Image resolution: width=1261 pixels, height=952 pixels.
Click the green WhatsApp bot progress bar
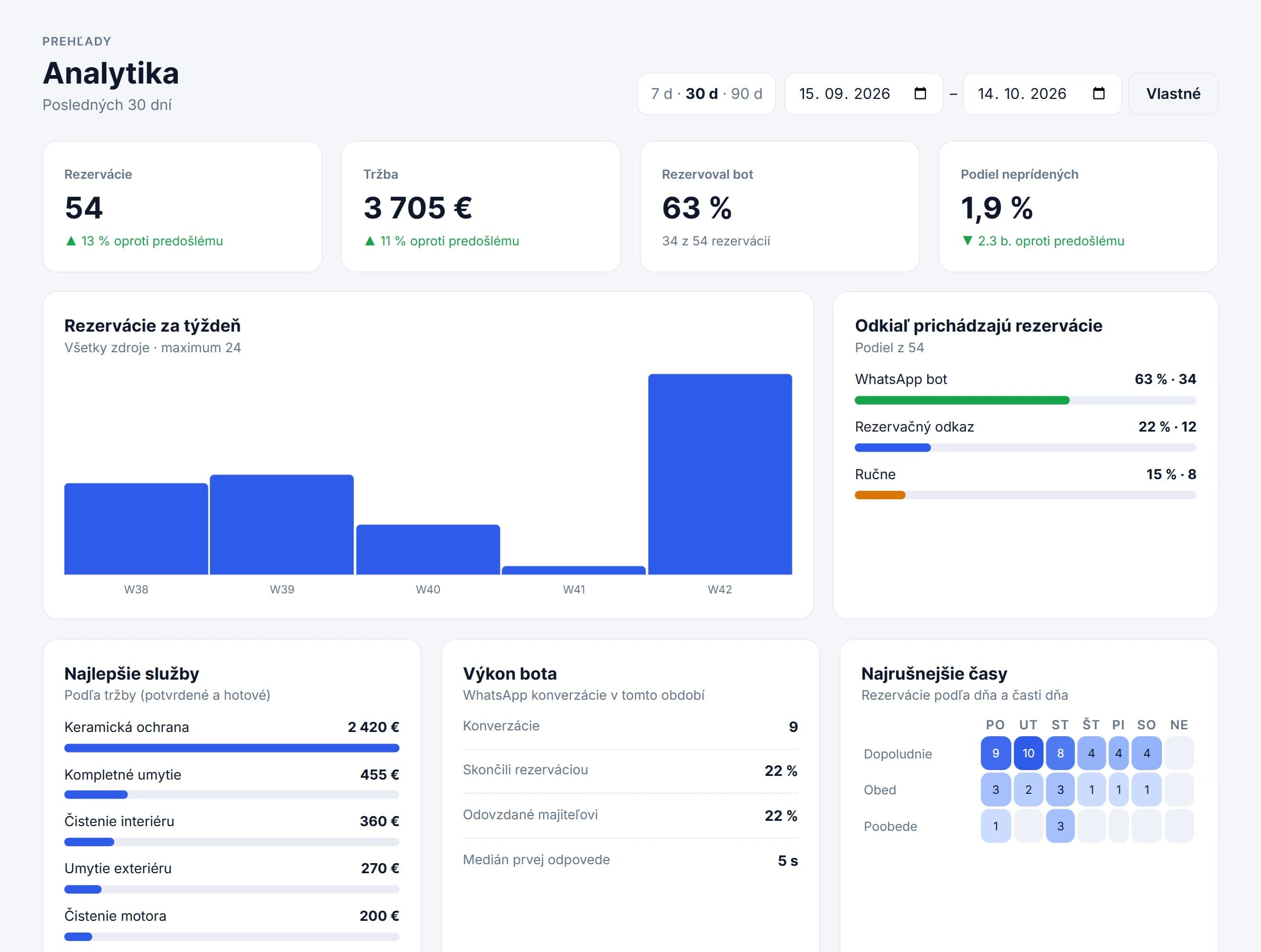(962, 400)
